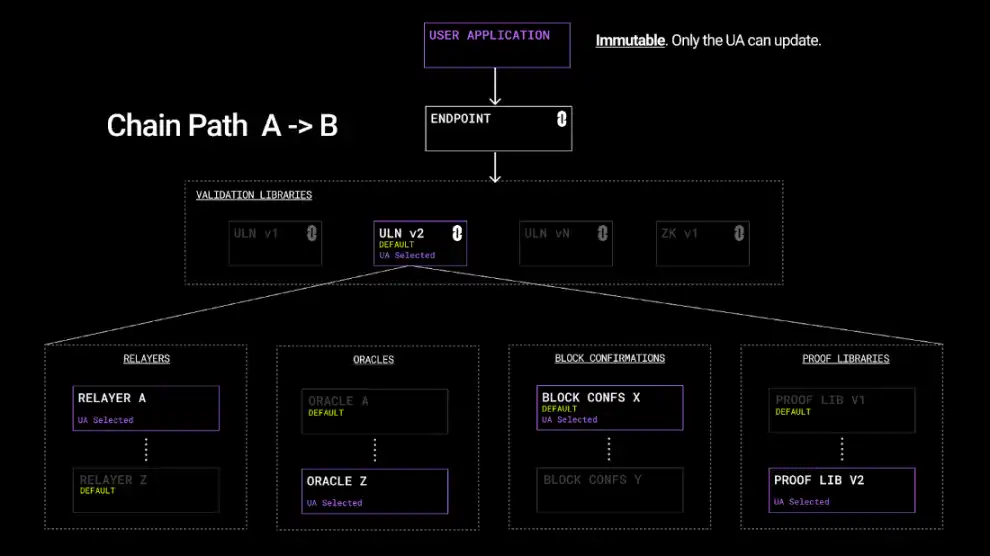Click the RELAYERS underlined heading
Viewport: 990px width, 556px height.
(x=146, y=358)
